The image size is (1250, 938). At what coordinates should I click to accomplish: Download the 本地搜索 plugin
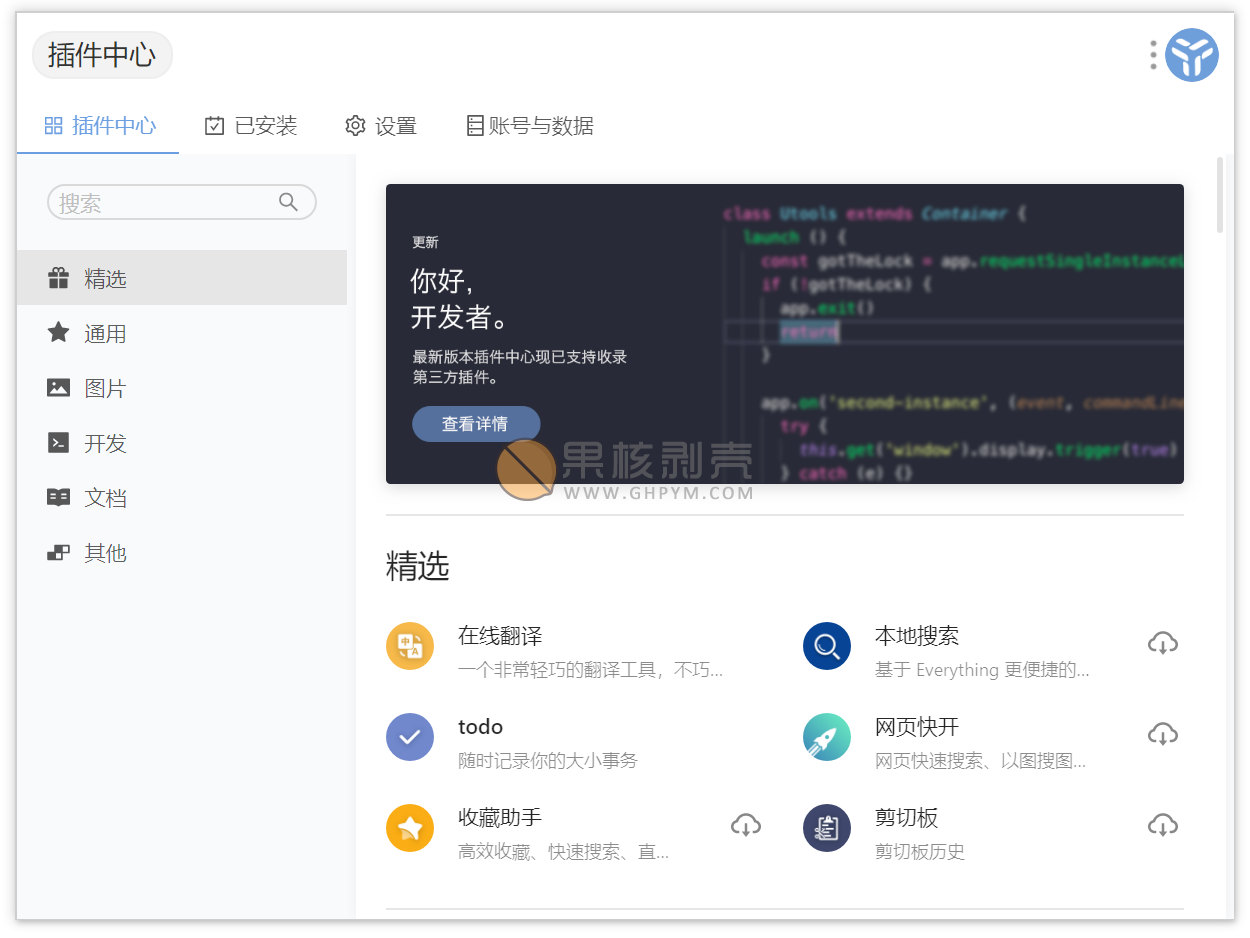(1162, 643)
